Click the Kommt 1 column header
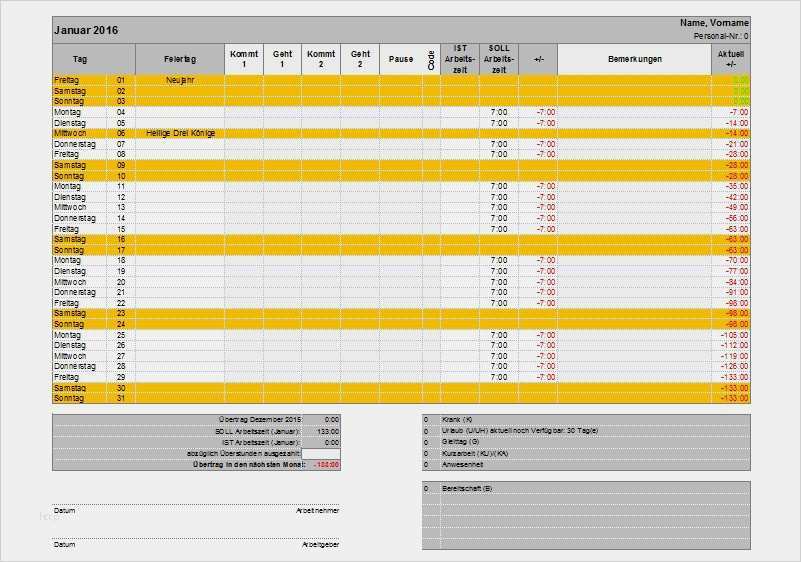This screenshot has width=801, height=562. point(244,59)
